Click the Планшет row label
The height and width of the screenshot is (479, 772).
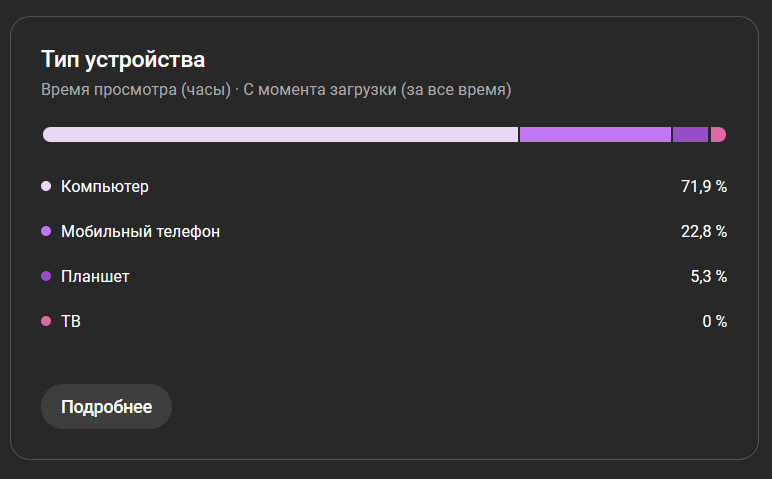tap(95, 276)
